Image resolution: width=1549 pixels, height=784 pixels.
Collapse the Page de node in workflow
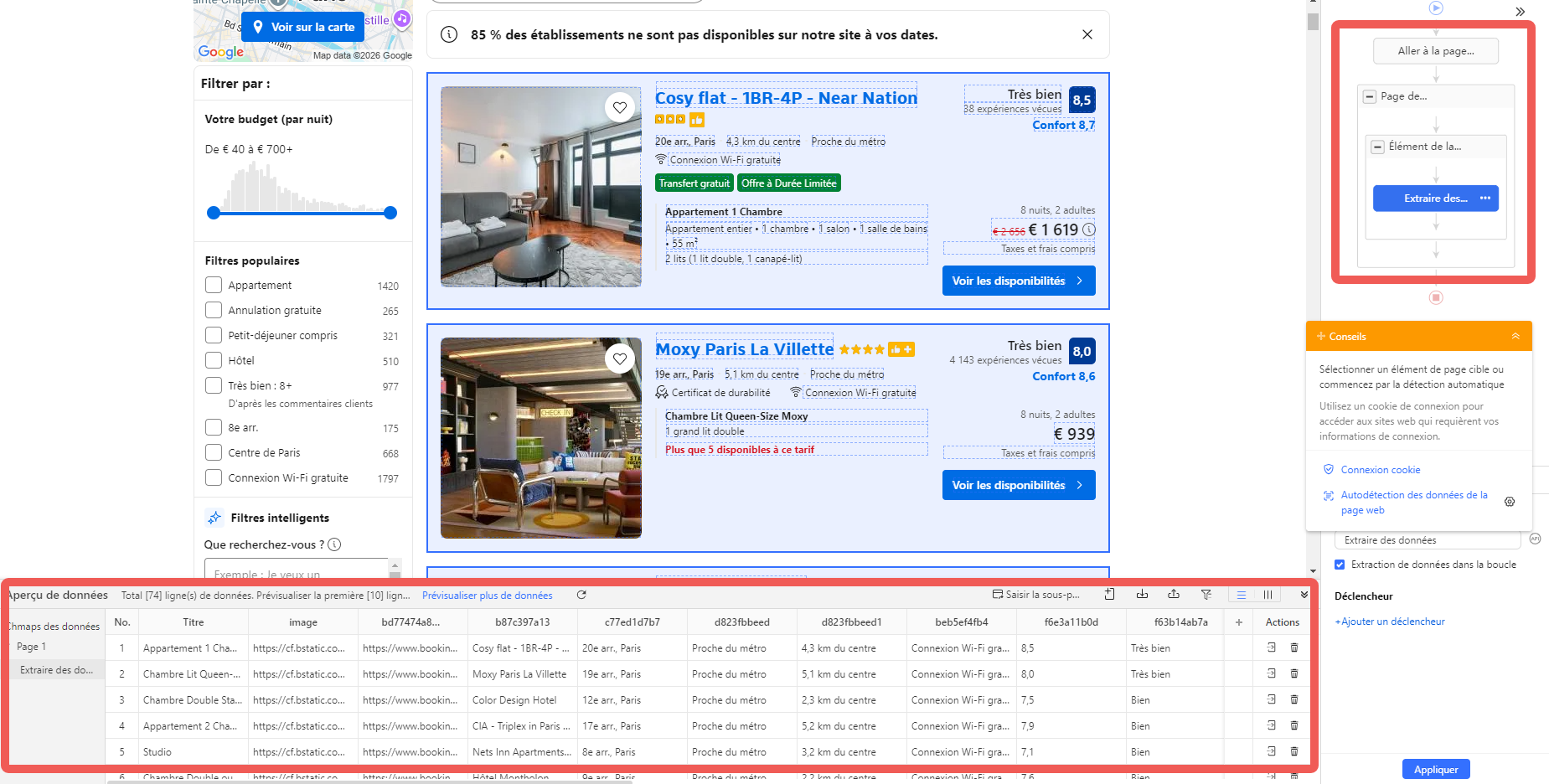(x=1369, y=96)
